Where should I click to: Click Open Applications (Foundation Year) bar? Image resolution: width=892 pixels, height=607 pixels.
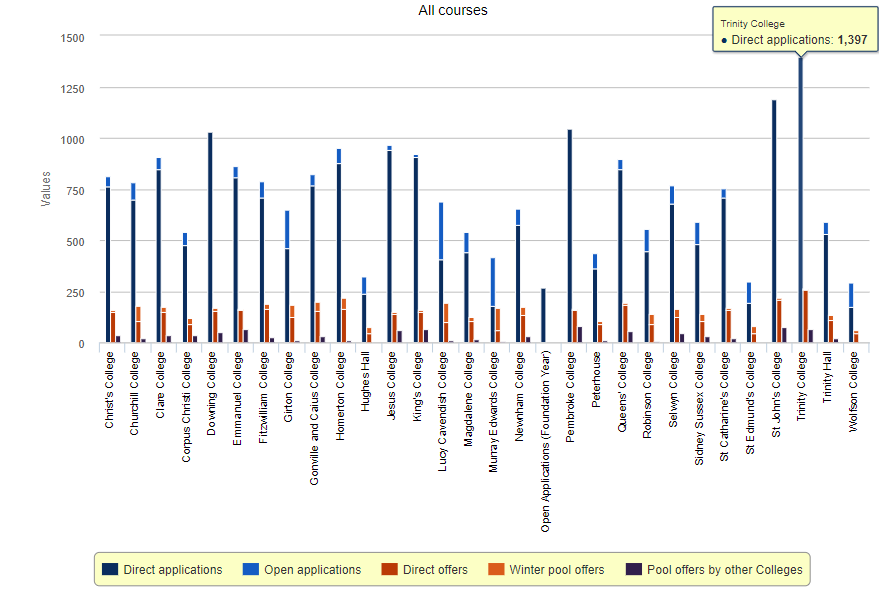(x=544, y=315)
